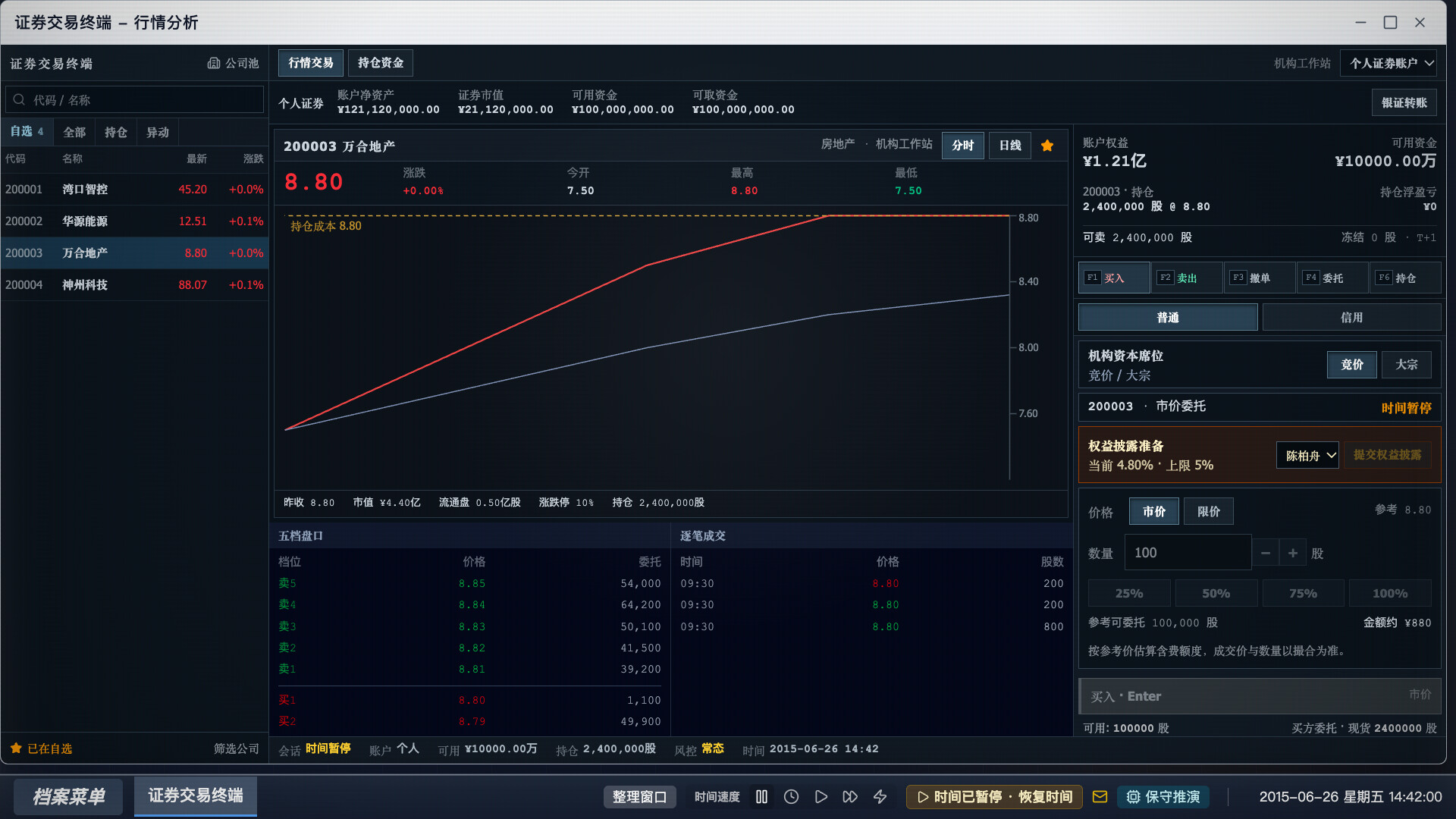Click the F1 买入 buy button
The height and width of the screenshot is (819, 1456).
(1114, 278)
